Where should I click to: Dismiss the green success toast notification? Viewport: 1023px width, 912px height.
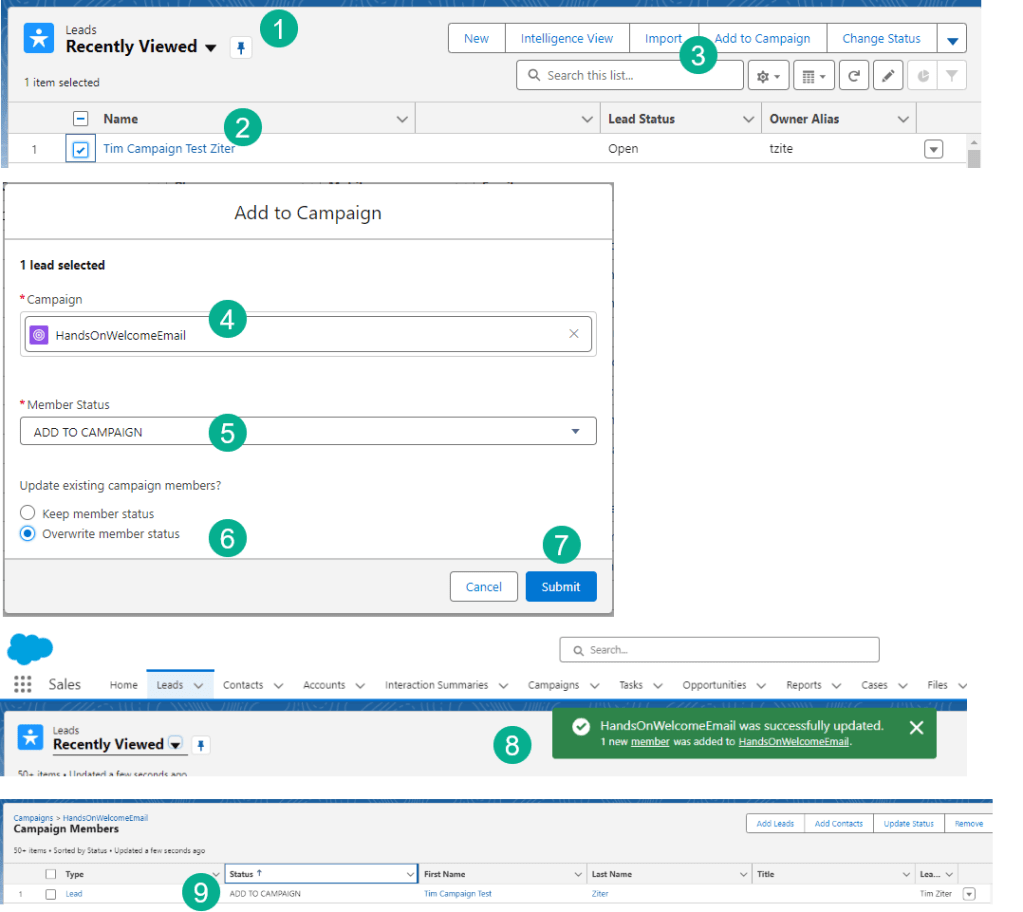(x=916, y=728)
